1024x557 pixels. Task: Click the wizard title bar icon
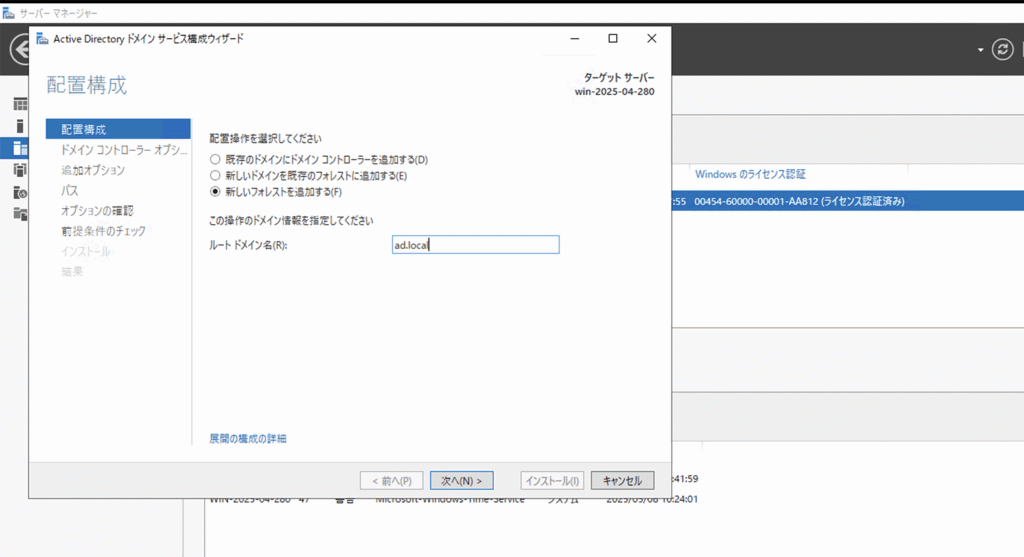click(42, 39)
